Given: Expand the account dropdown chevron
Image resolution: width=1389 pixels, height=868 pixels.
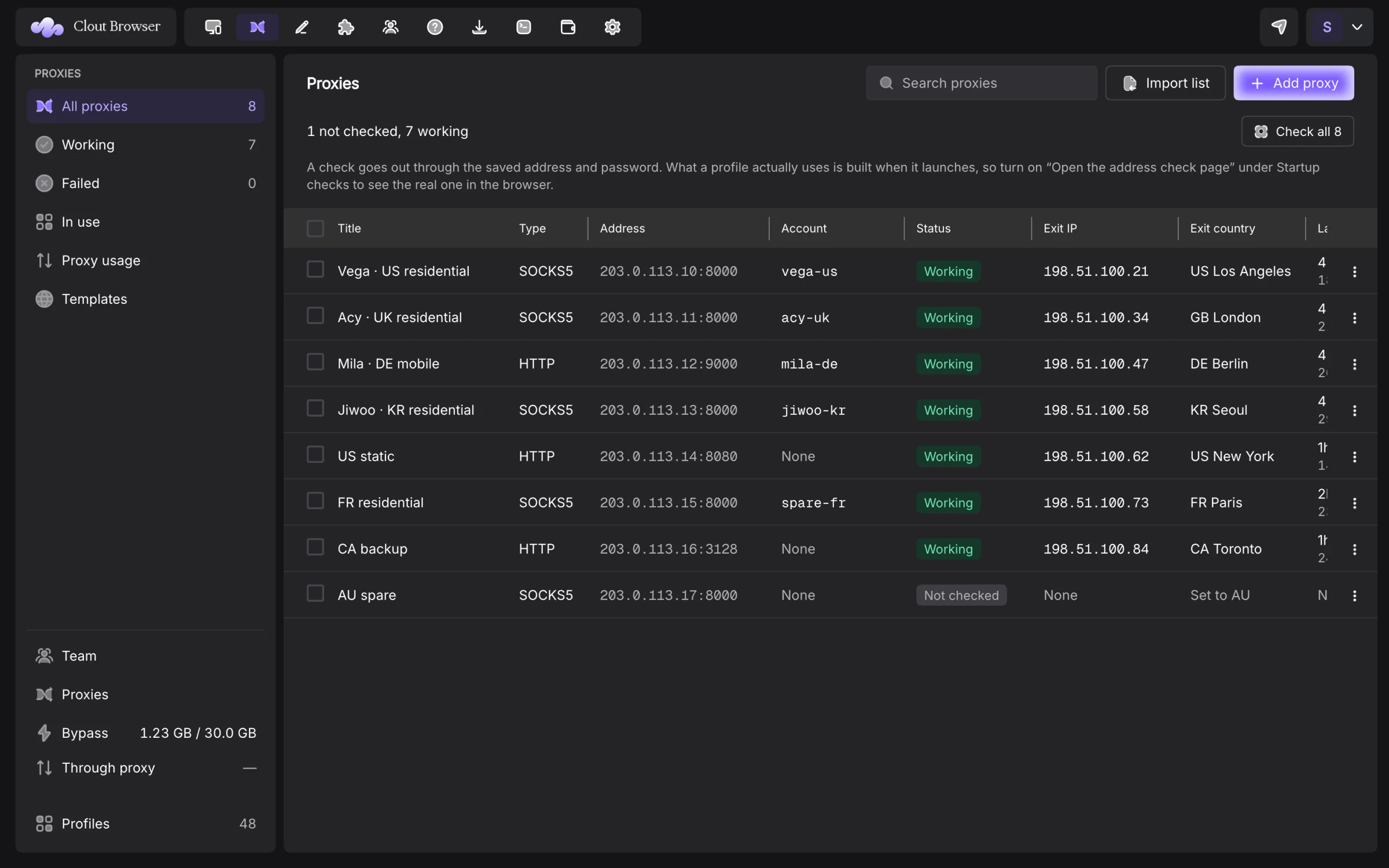Looking at the screenshot, I should point(1357,27).
